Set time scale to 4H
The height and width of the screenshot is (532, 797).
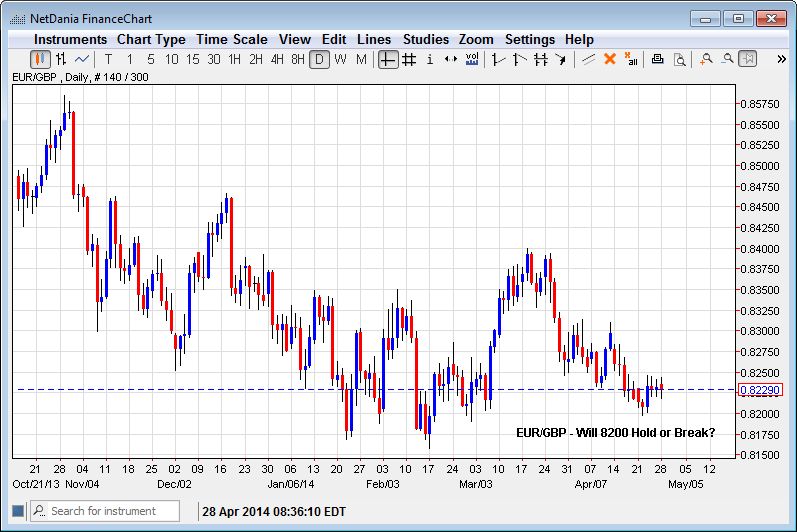click(x=277, y=59)
